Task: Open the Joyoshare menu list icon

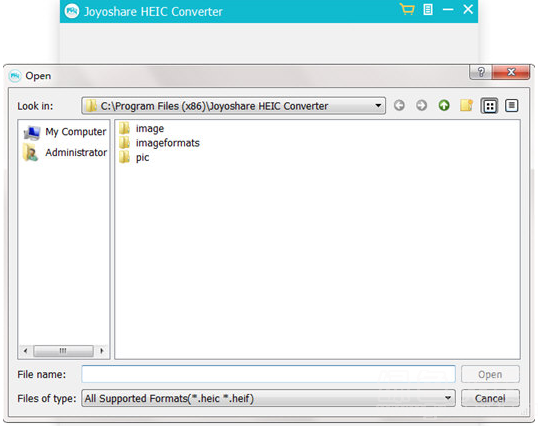Action: point(428,9)
